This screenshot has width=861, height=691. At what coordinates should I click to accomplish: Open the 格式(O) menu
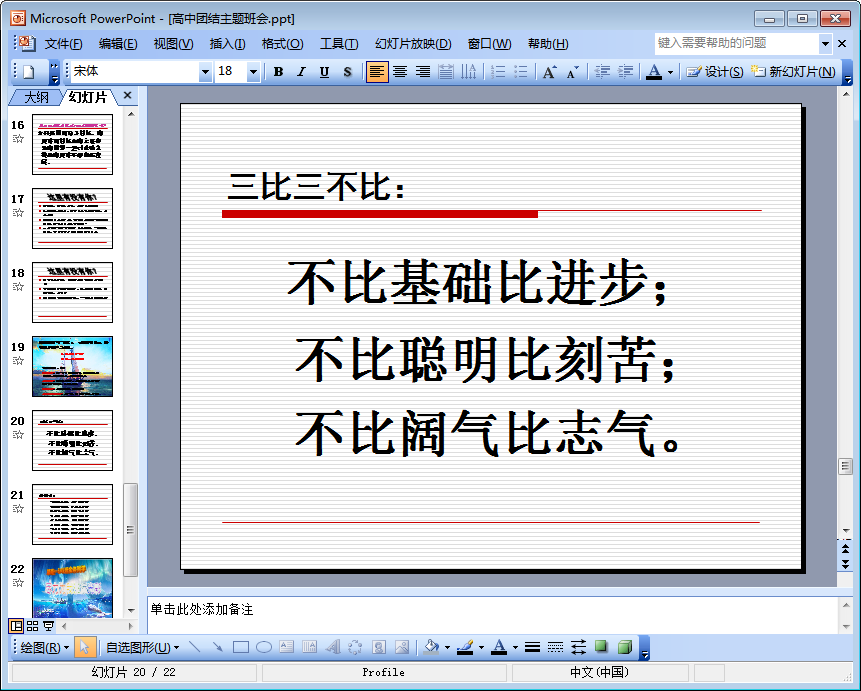pos(282,44)
